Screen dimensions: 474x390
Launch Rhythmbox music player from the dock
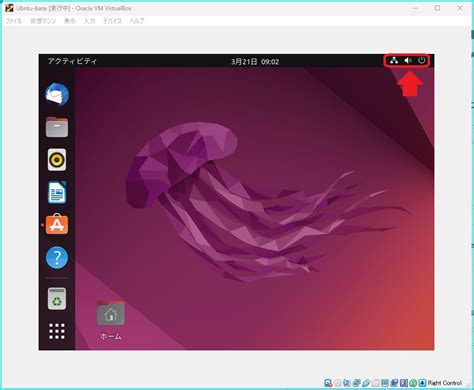coord(57,160)
